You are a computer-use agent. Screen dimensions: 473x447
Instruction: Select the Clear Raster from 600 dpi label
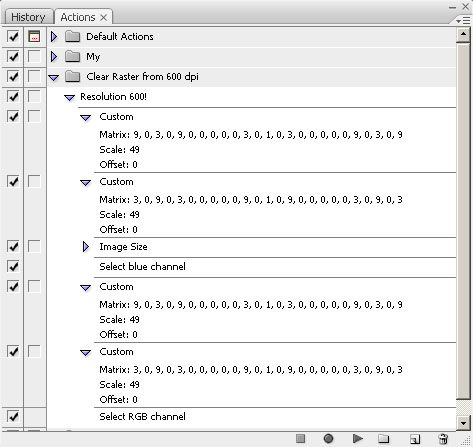[142, 76]
